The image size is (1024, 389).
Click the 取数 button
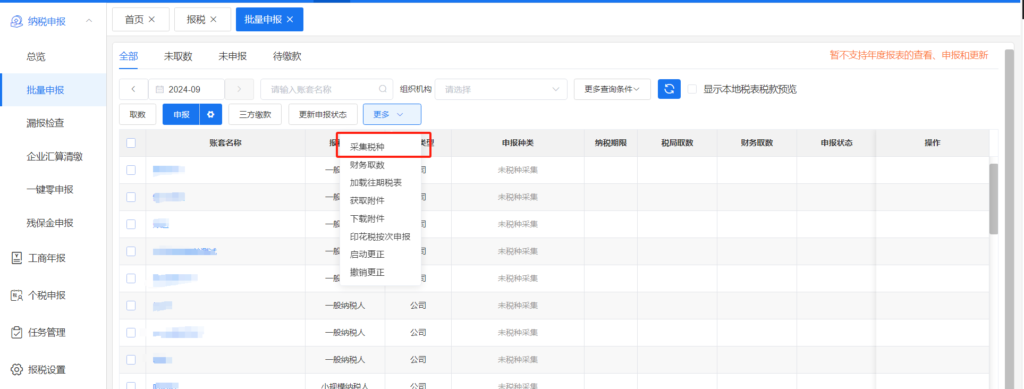(x=137, y=114)
